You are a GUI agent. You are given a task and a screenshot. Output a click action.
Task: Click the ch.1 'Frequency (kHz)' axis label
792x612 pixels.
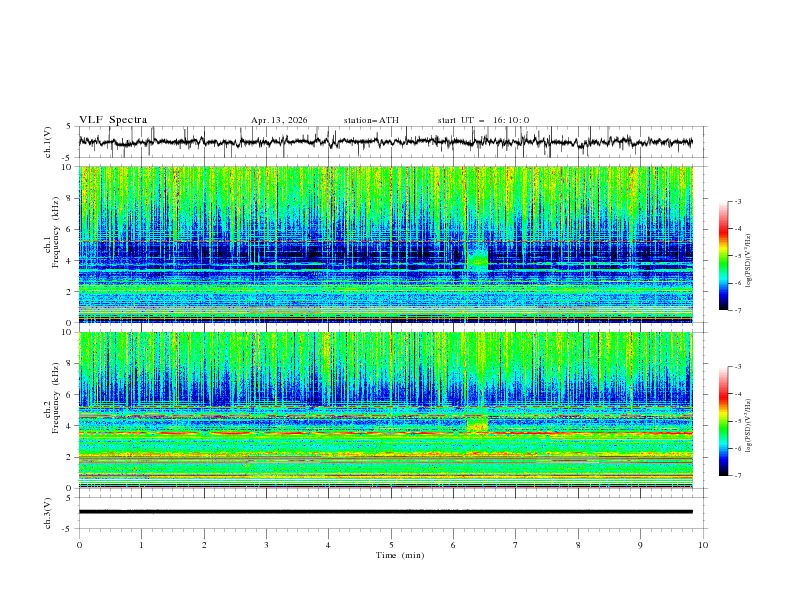(x=56, y=232)
